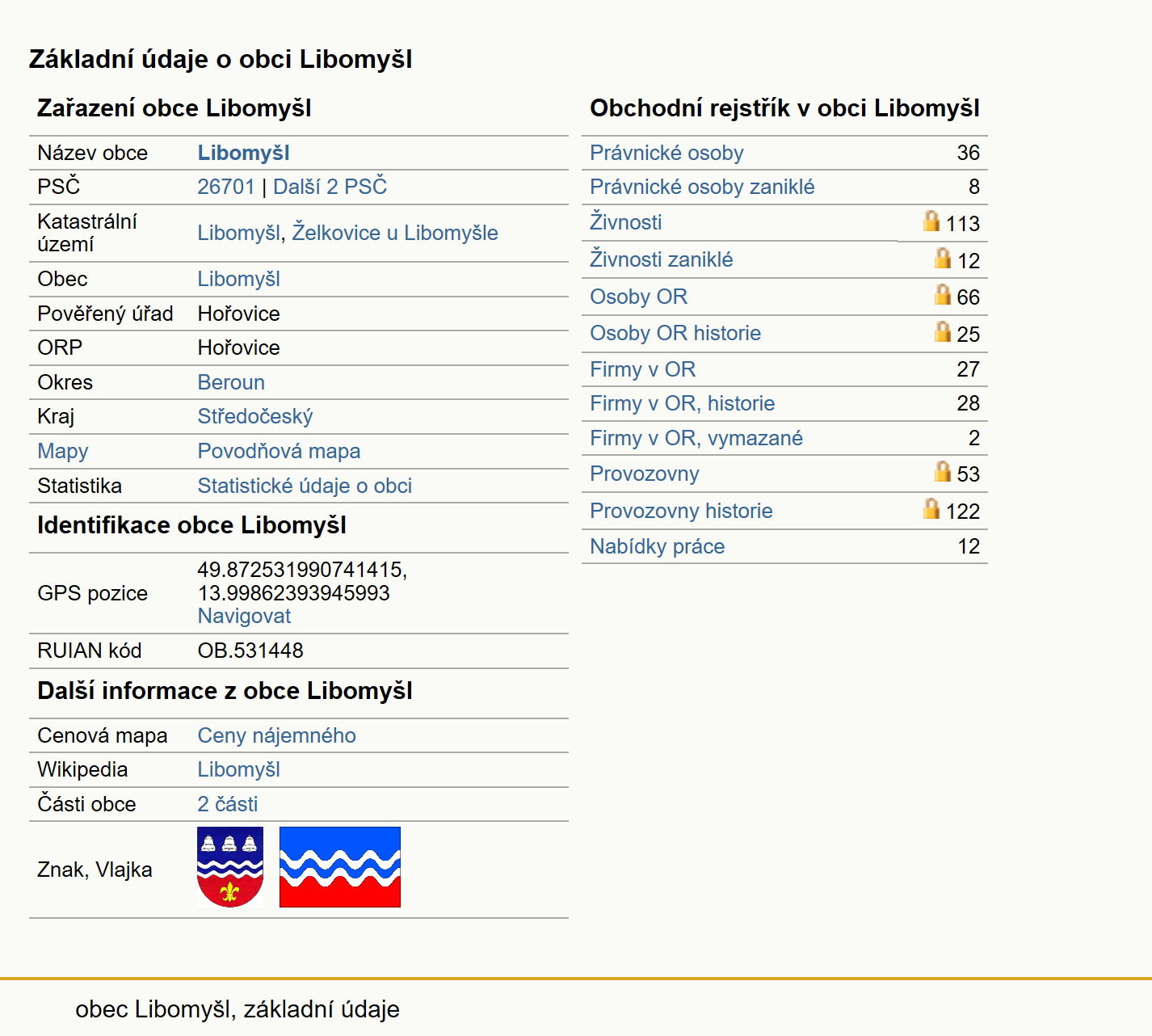Open Libomyšl cadastral territory link
Image resolution: width=1152 pixels, height=1036 pixels.
(239, 233)
